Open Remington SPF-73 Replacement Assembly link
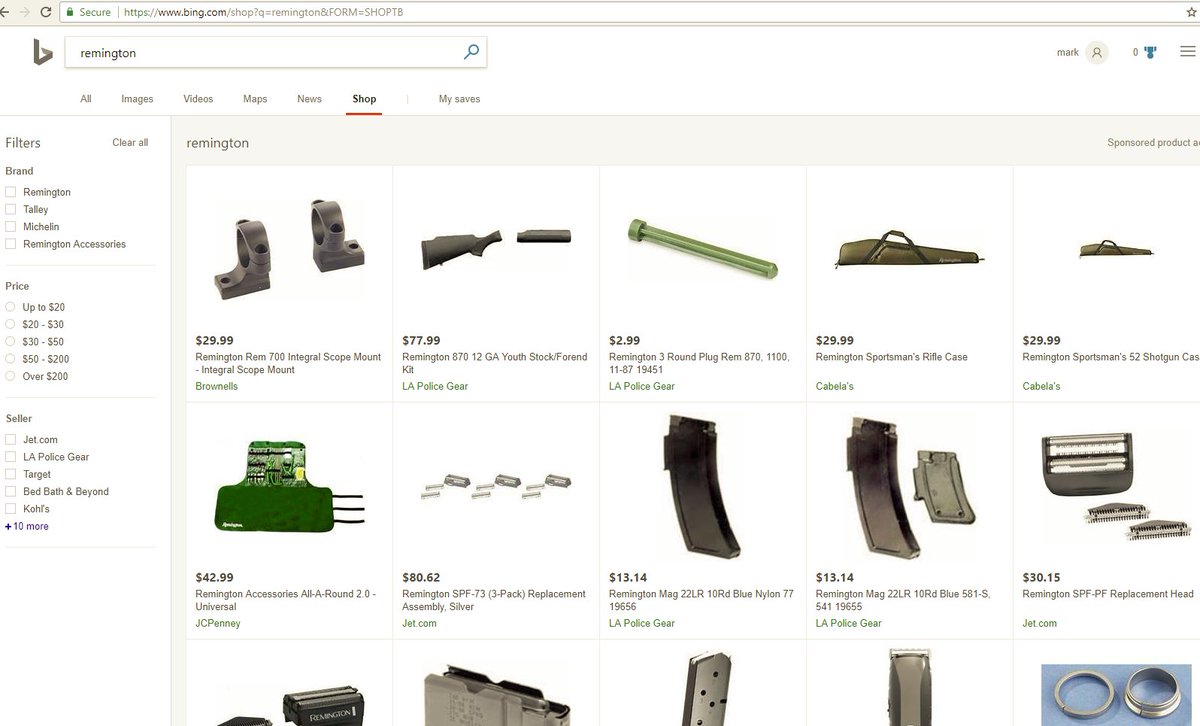This screenshot has height=726, width=1200. tap(494, 600)
